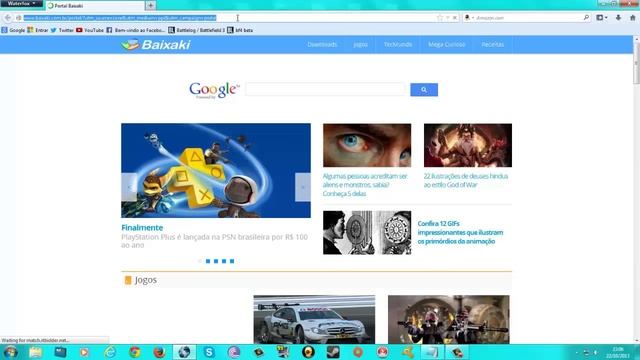Image resolution: width=640 pixels, height=360 pixels.
Task: Open the Battlelog / Battlefield 3 bookmark
Action: pos(196,30)
